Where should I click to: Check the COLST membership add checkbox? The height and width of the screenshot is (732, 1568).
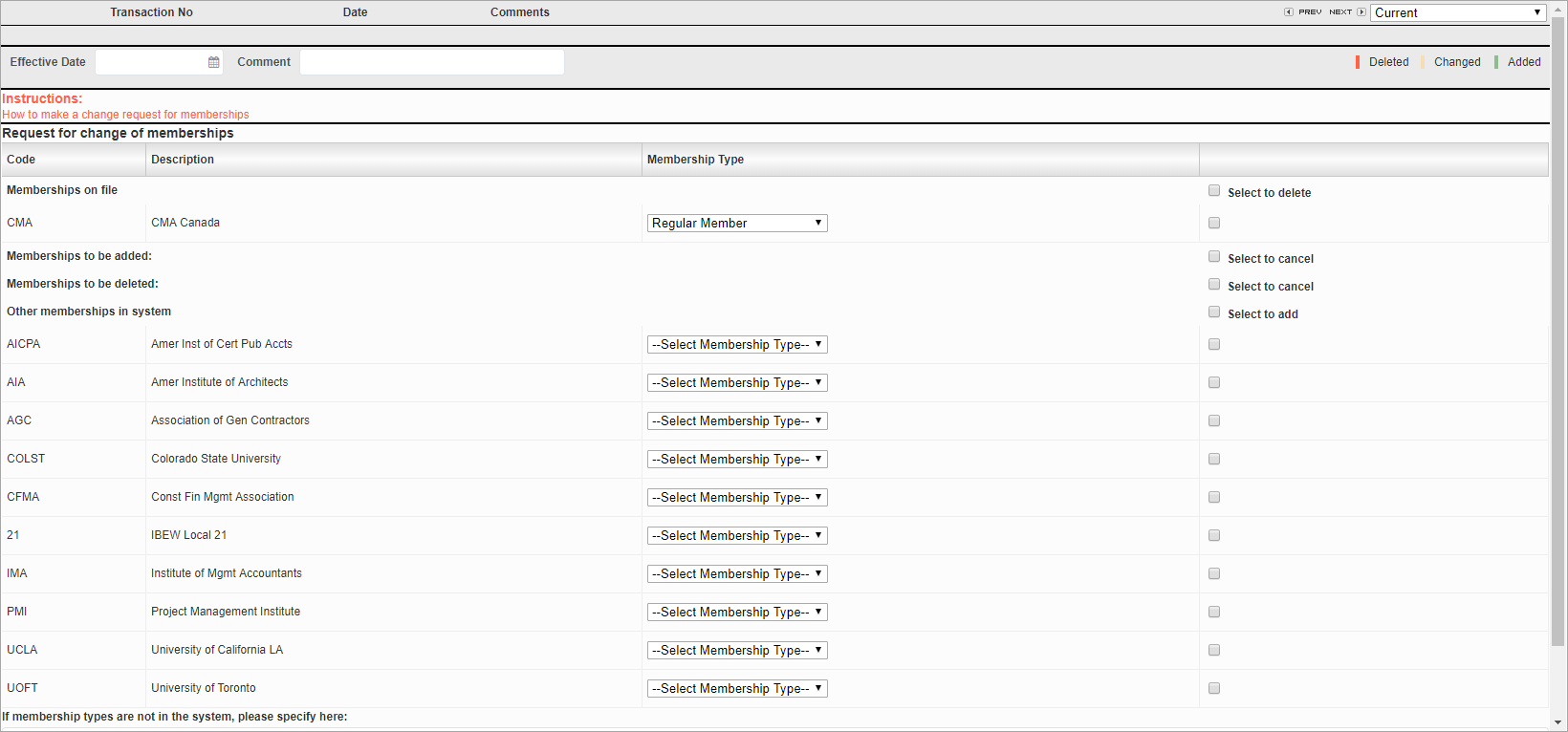point(1214,459)
